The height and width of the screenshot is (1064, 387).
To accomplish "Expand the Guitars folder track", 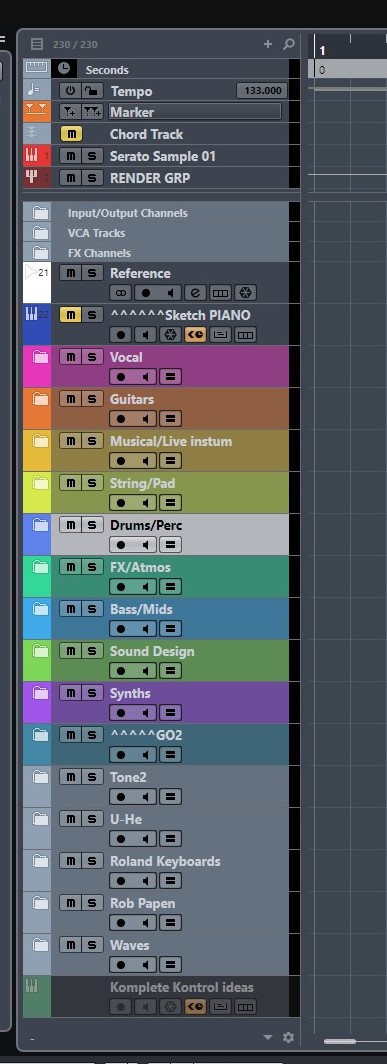I will 41,399.
